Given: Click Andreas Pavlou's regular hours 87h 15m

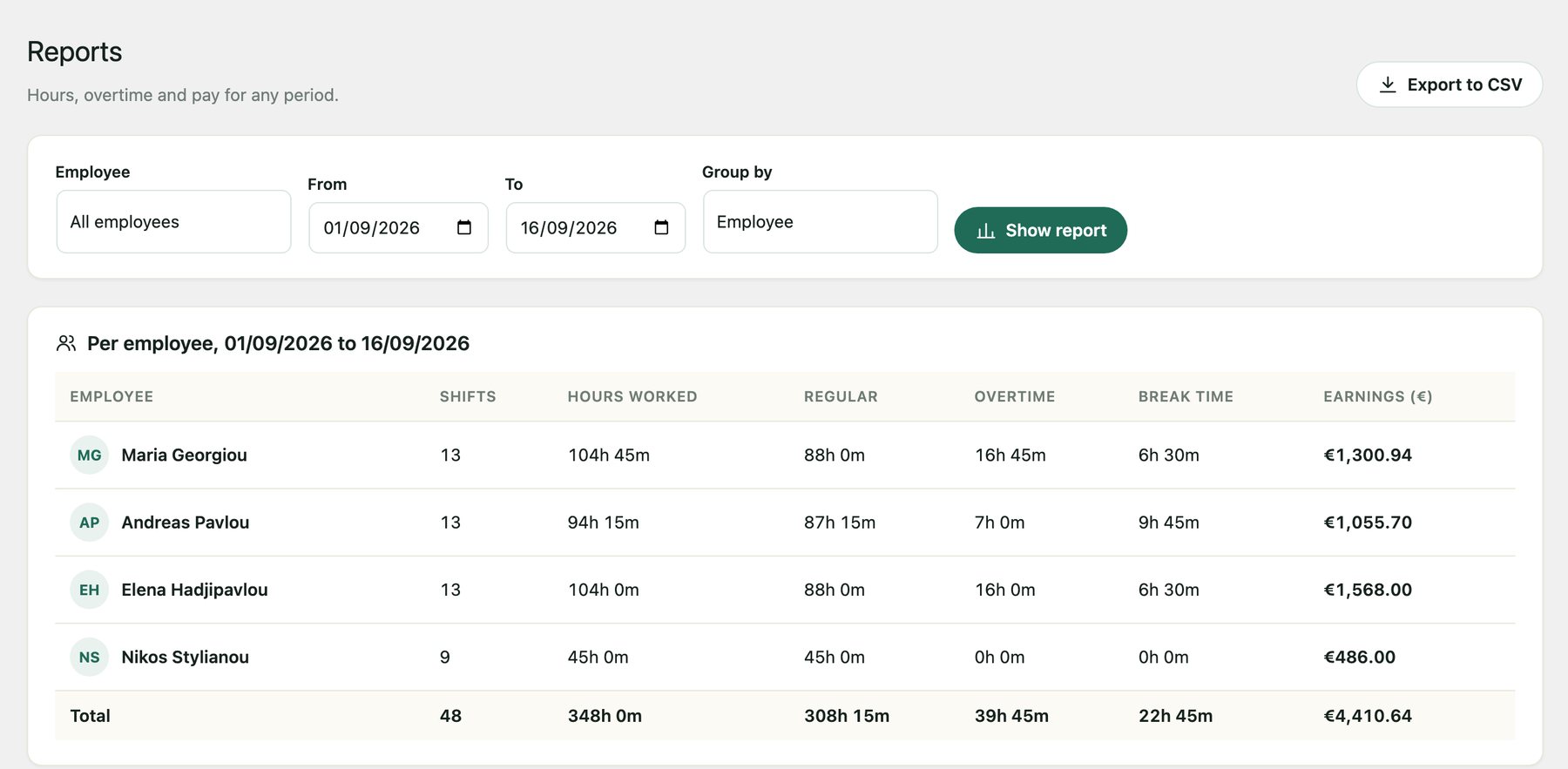Looking at the screenshot, I should coord(840,523).
